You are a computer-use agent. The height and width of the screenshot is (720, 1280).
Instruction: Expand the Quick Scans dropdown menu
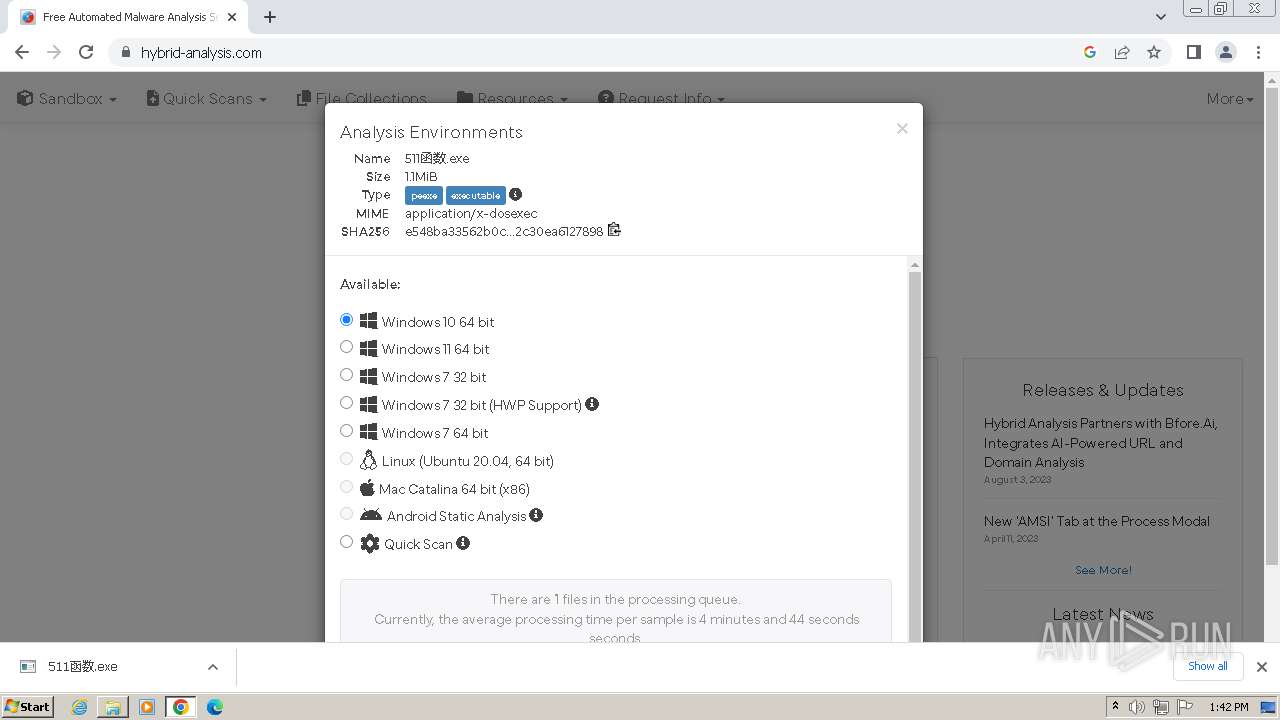[207, 98]
